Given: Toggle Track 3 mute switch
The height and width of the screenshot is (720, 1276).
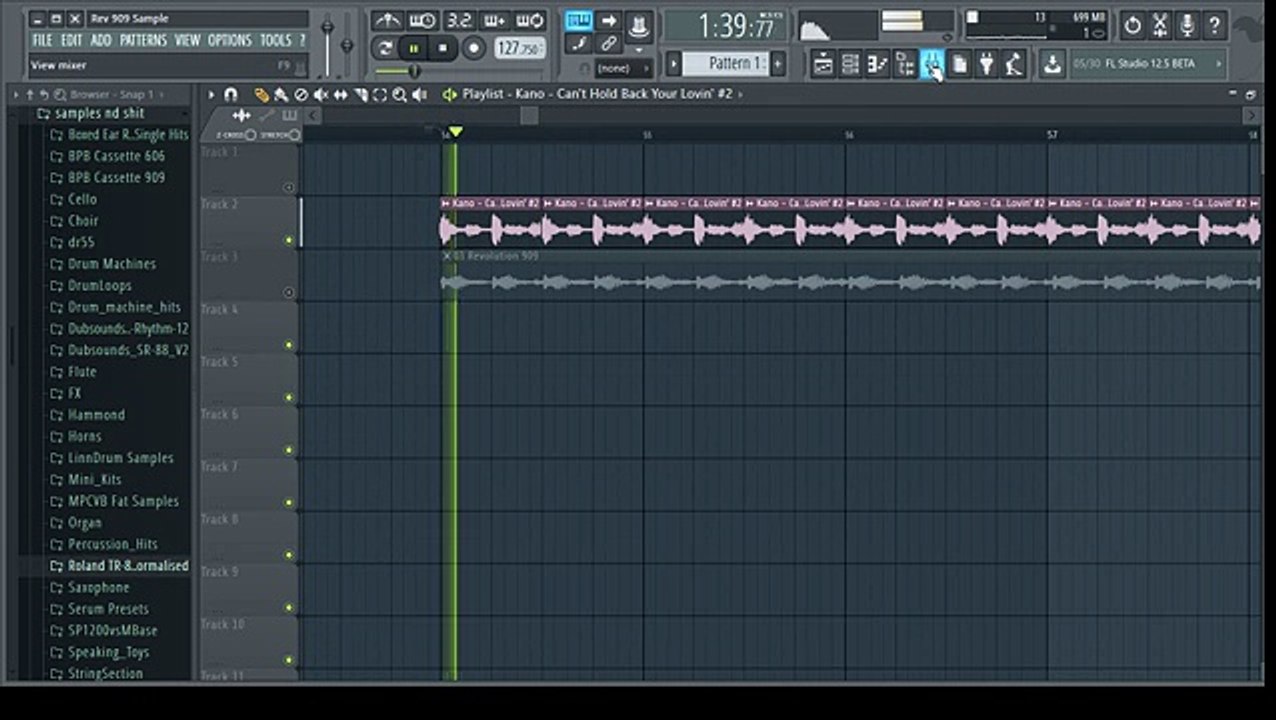Looking at the screenshot, I should click(x=289, y=293).
